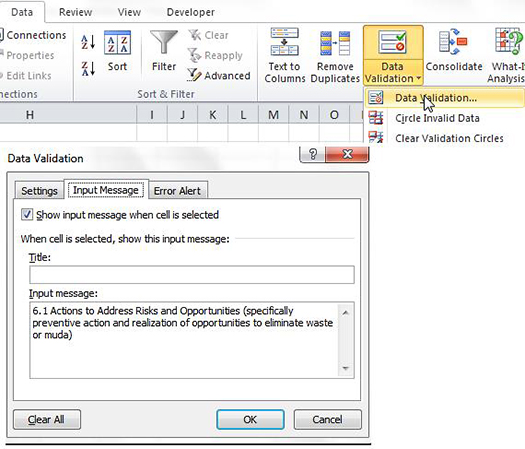Click the dialog help question mark button
Screen dimensions: 525x449
click(313, 154)
